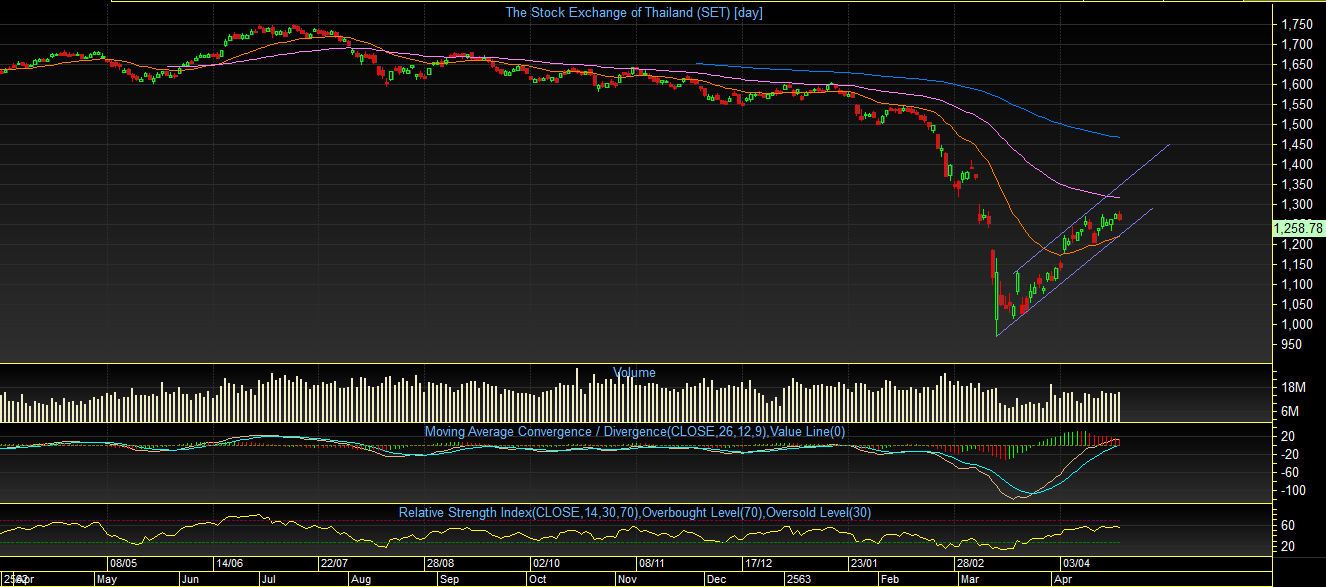Viewport: 1326px width, 587px height.
Task: Click the 1,550 price axis label
Action: 1297,104
